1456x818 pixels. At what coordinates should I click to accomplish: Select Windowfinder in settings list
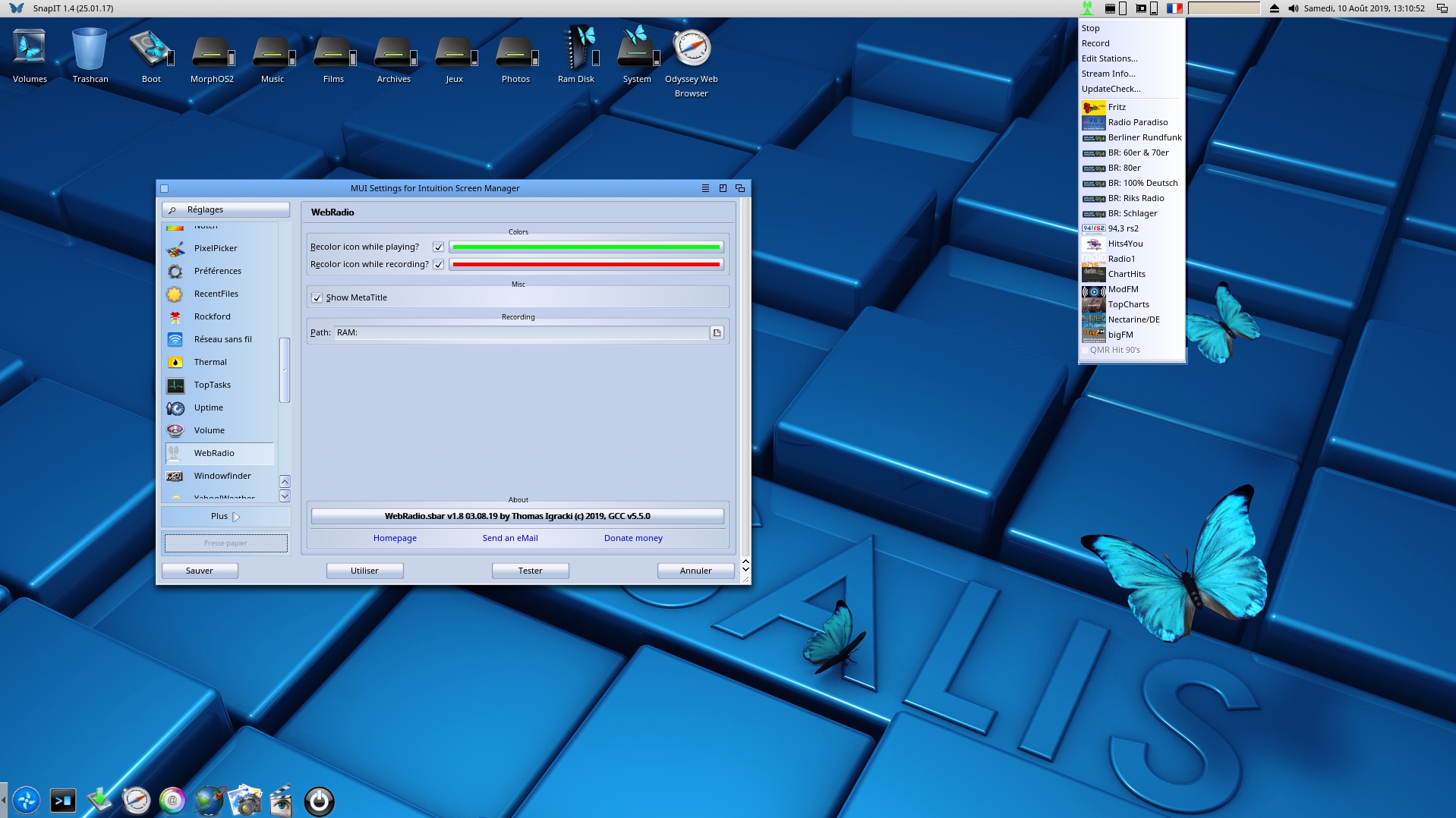(x=219, y=476)
